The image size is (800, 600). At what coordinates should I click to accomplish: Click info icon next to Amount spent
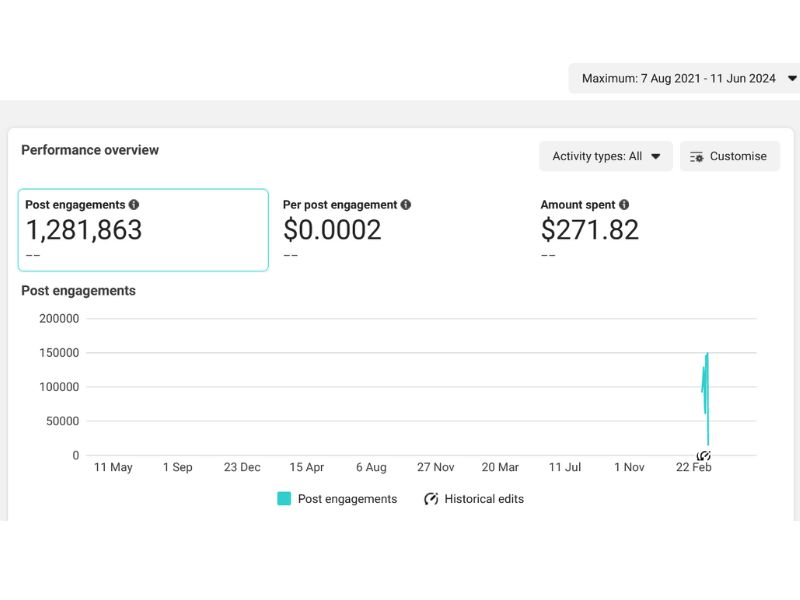(x=624, y=205)
